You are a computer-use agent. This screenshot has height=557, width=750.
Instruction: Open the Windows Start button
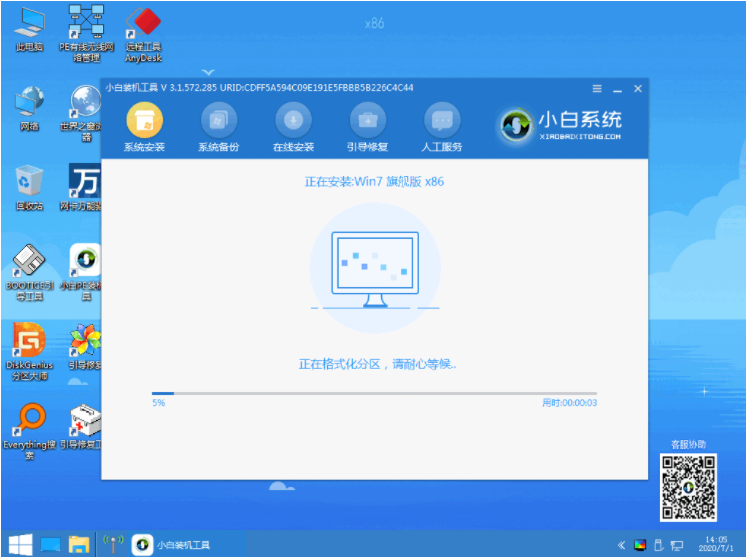(20, 545)
